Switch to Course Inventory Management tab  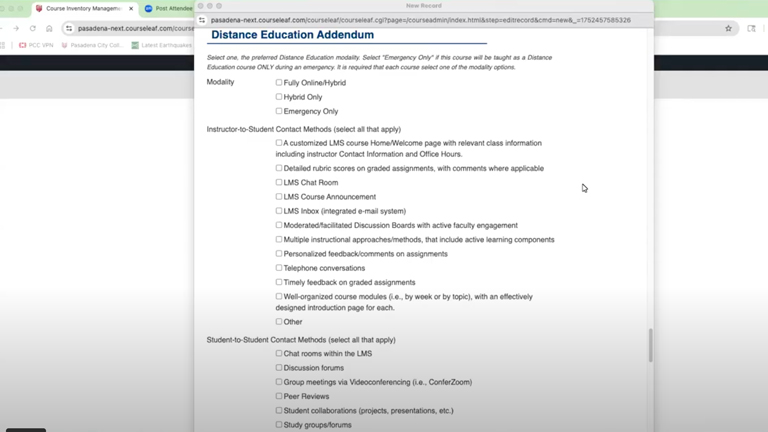83,8
